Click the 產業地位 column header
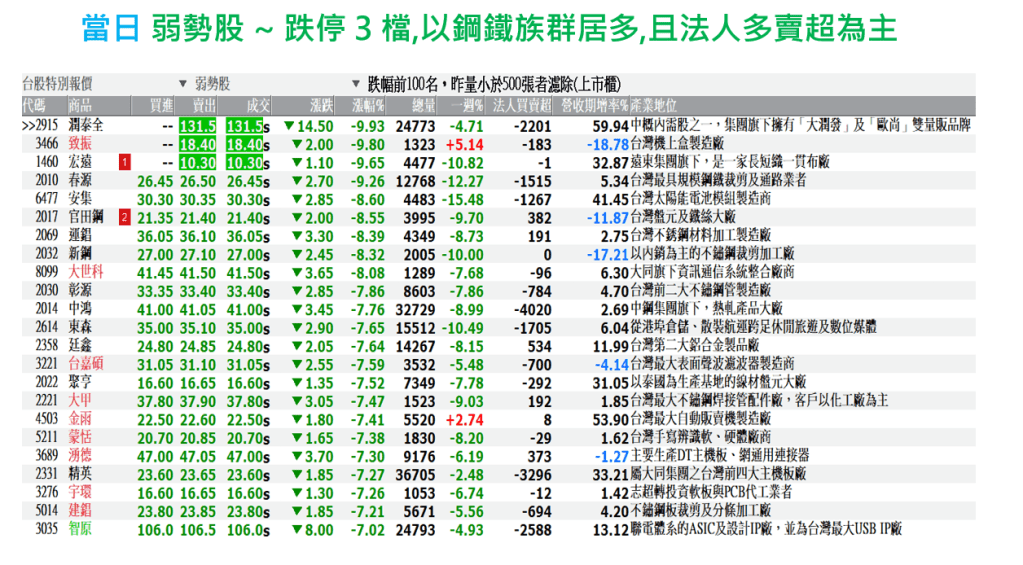 tap(657, 104)
